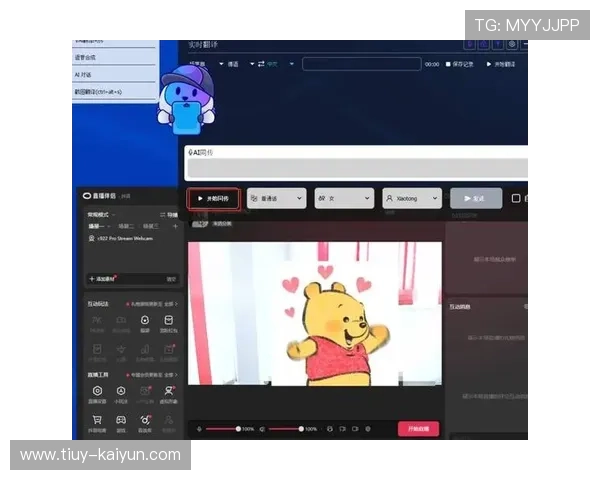
Task: Select the c922 Pro Stream Webcam source
Action: pyautogui.click(x=121, y=238)
